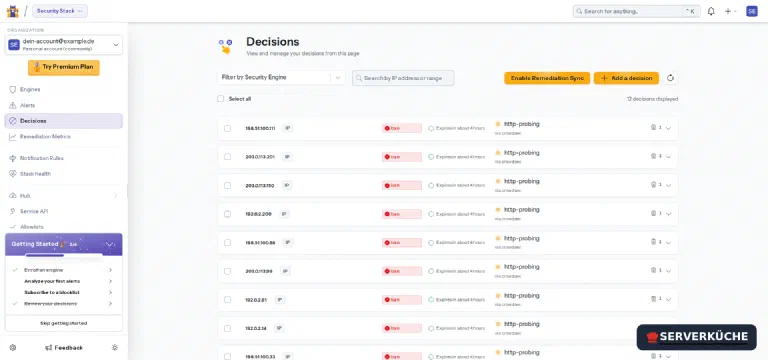
Task: Delete the 203.0.113.99 decision via trash icon
Action: tap(653, 270)
